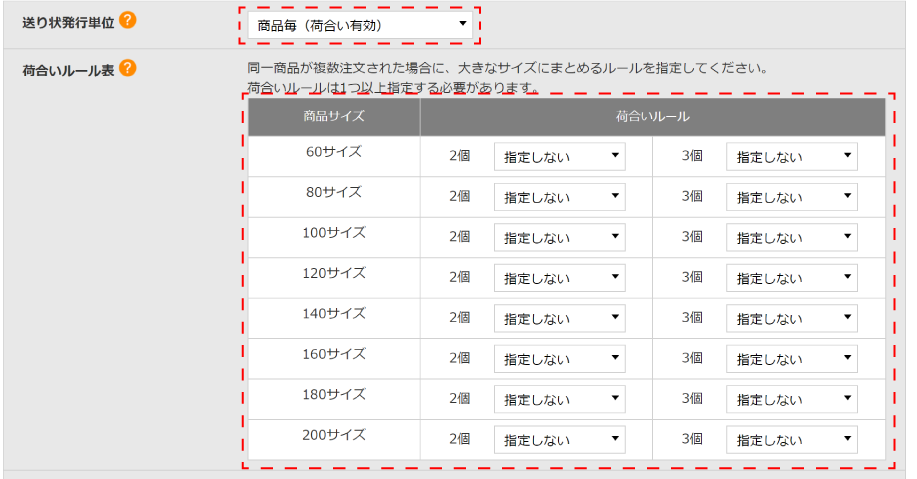Open 80サイズ 2個 rule dropdown
This screenshot has width=917, height=479.
[x=560, y=197]
